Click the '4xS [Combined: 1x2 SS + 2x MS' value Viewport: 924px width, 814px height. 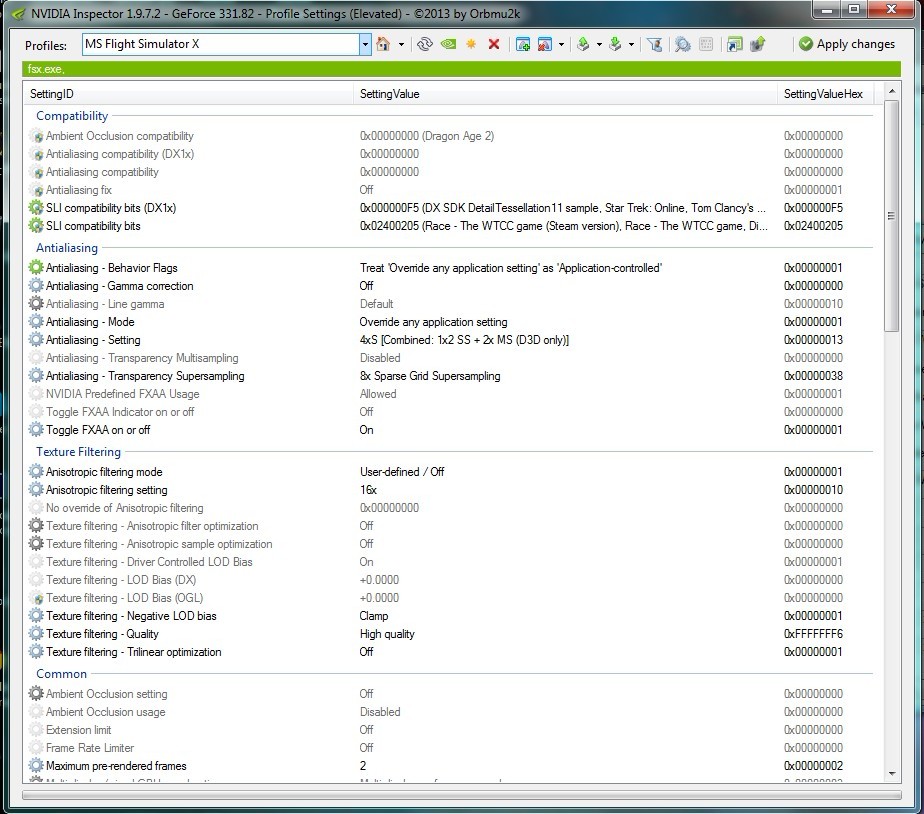click(464, 340)
